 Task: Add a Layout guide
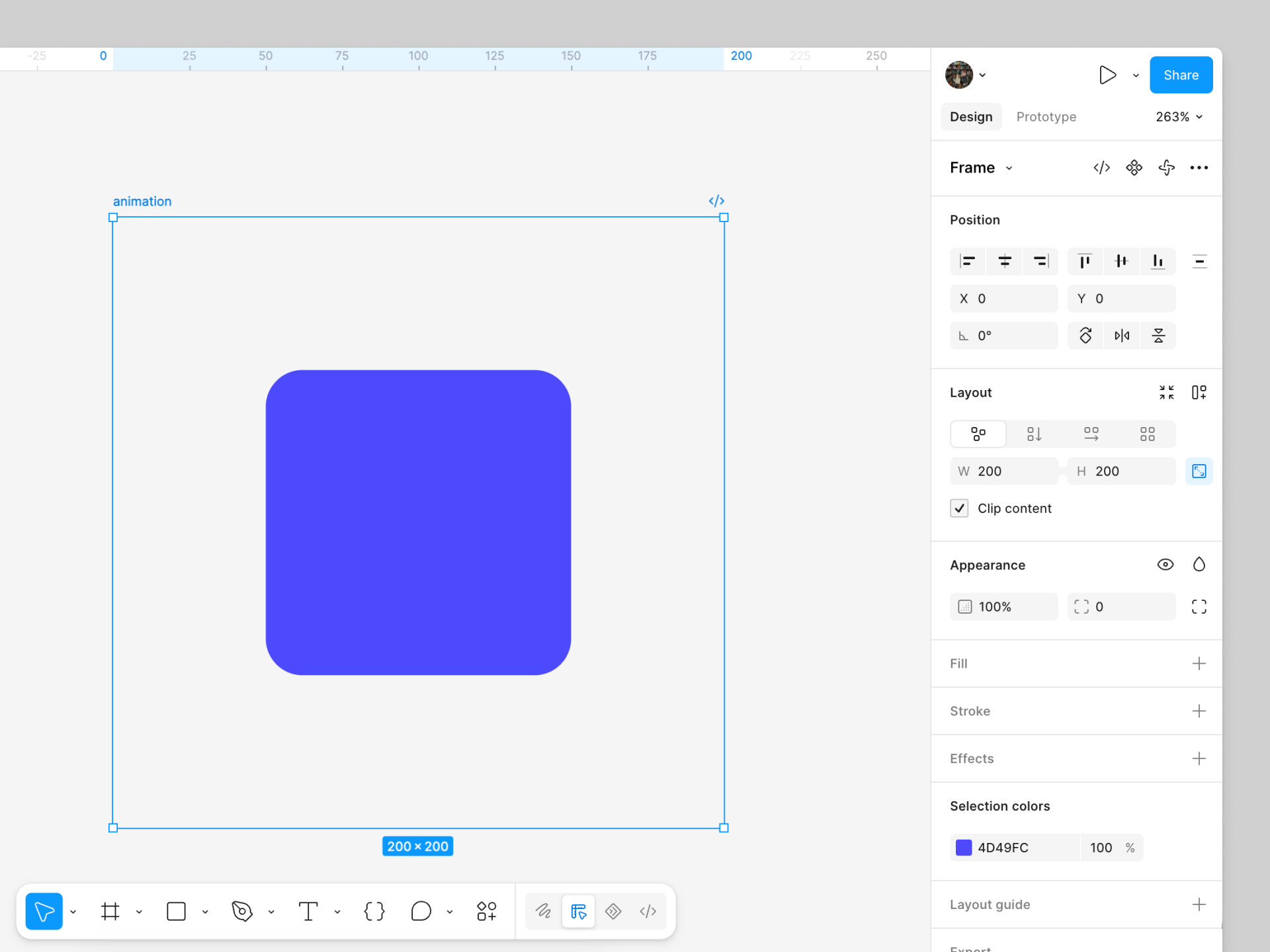coord(1199,904)
